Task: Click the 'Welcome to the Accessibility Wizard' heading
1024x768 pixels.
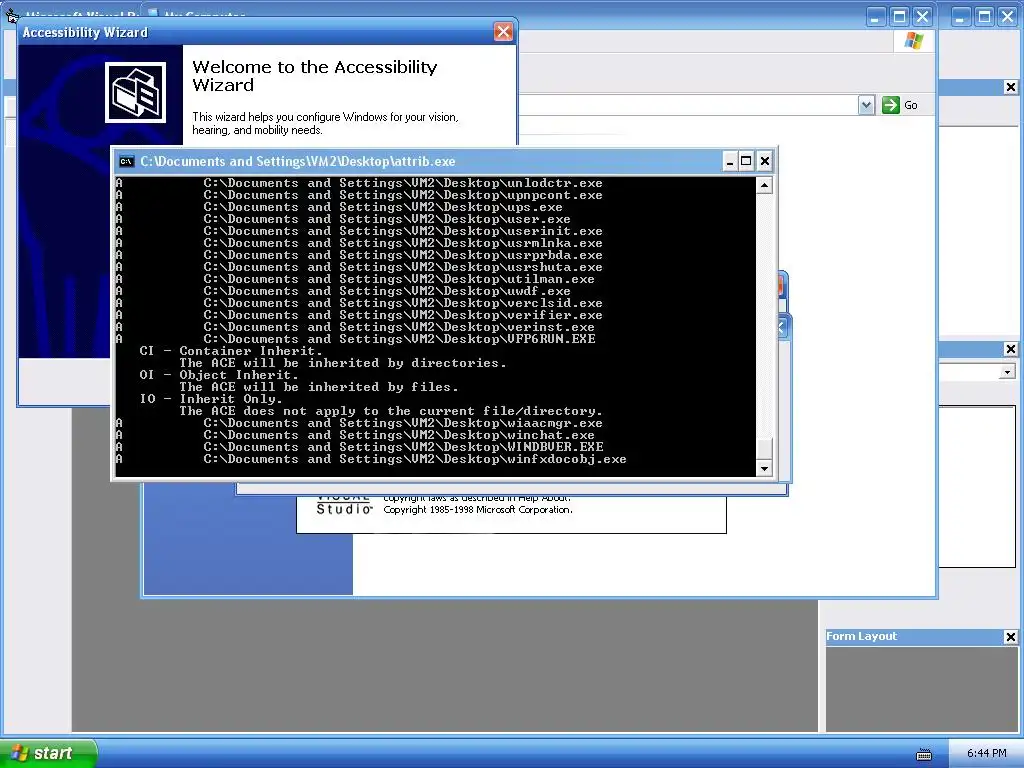Action: tap(315, 76)
